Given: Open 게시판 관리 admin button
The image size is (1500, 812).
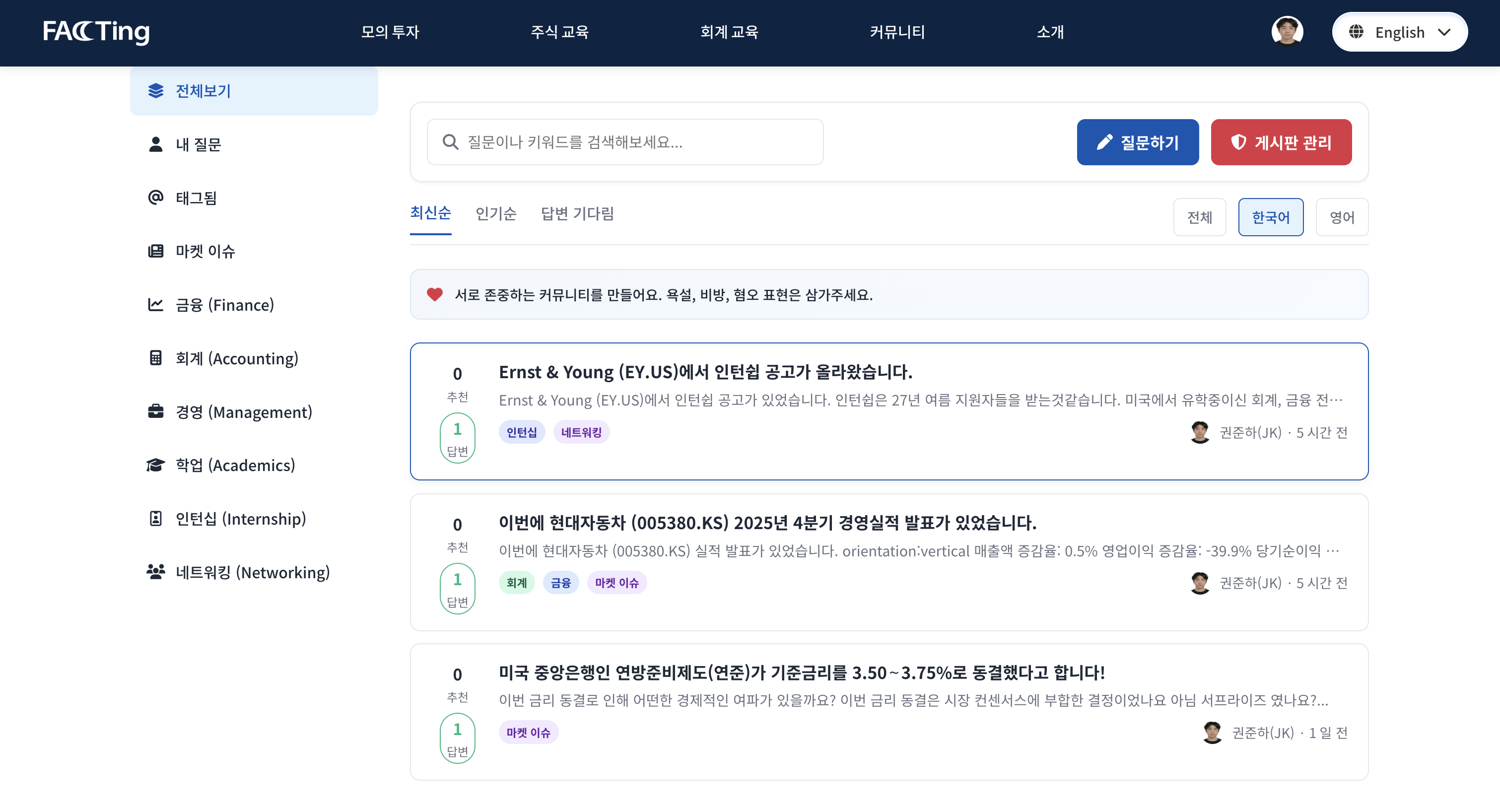Looking at the screenshot, I should coord(1281,141).
